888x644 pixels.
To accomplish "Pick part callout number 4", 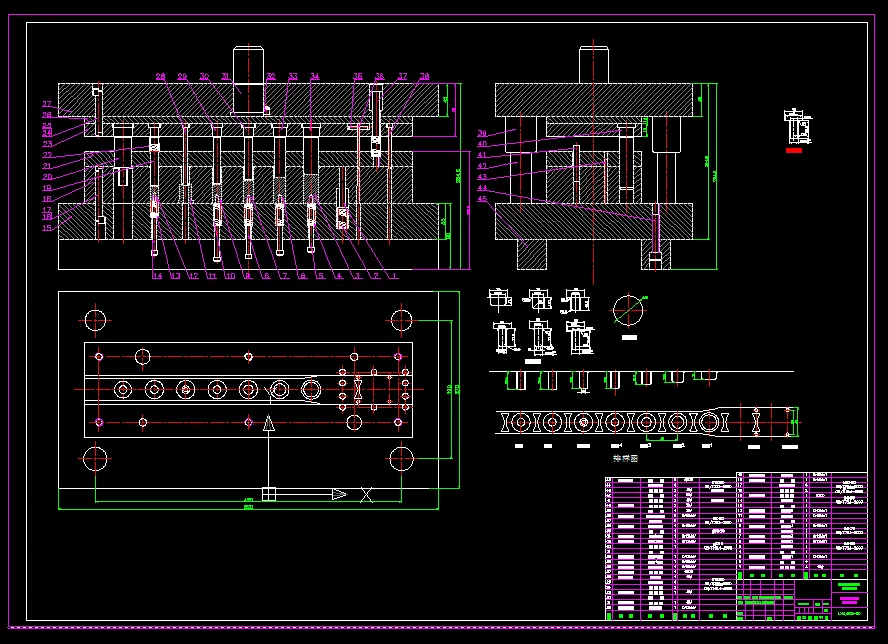I will click(339, 276).
